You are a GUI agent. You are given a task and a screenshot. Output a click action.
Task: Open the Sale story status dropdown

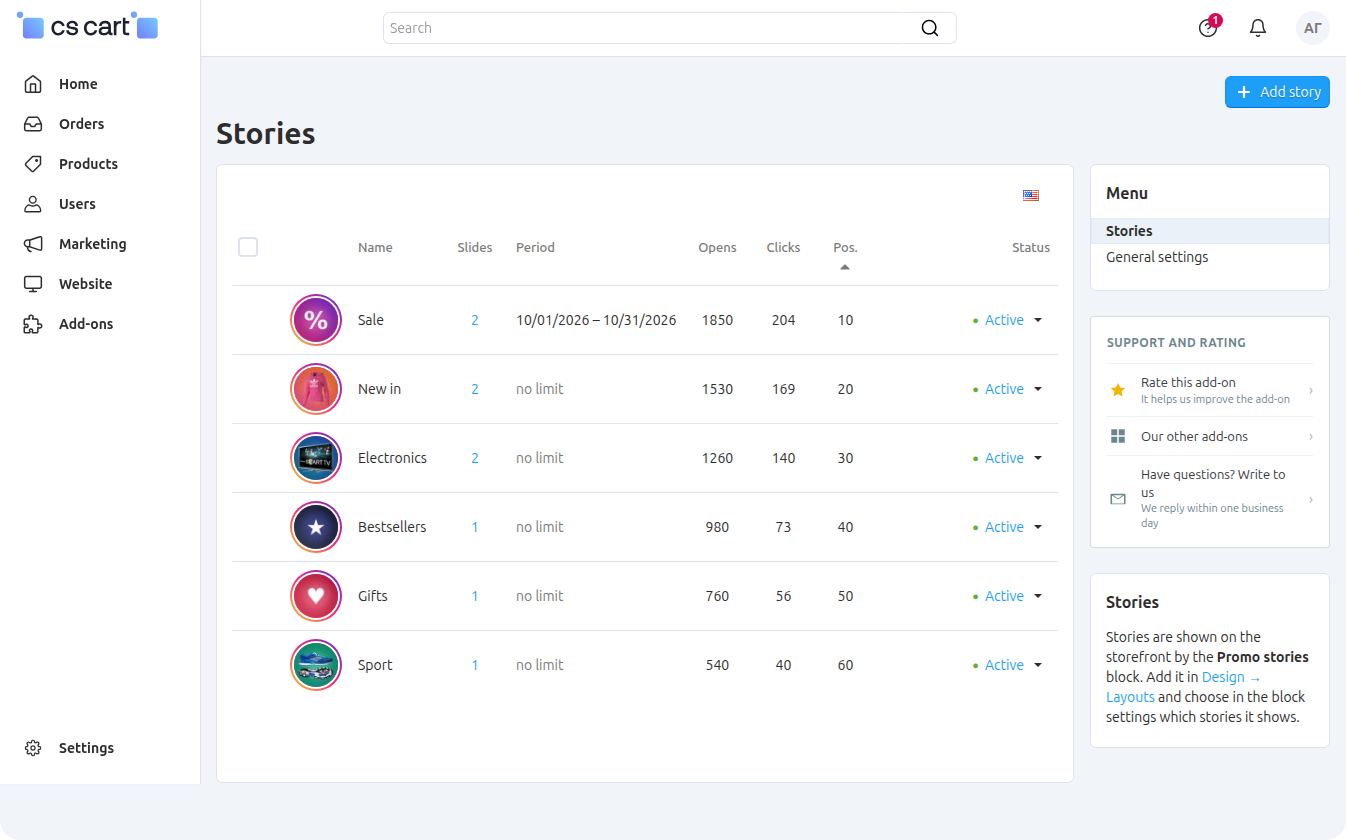point(1008,320)
